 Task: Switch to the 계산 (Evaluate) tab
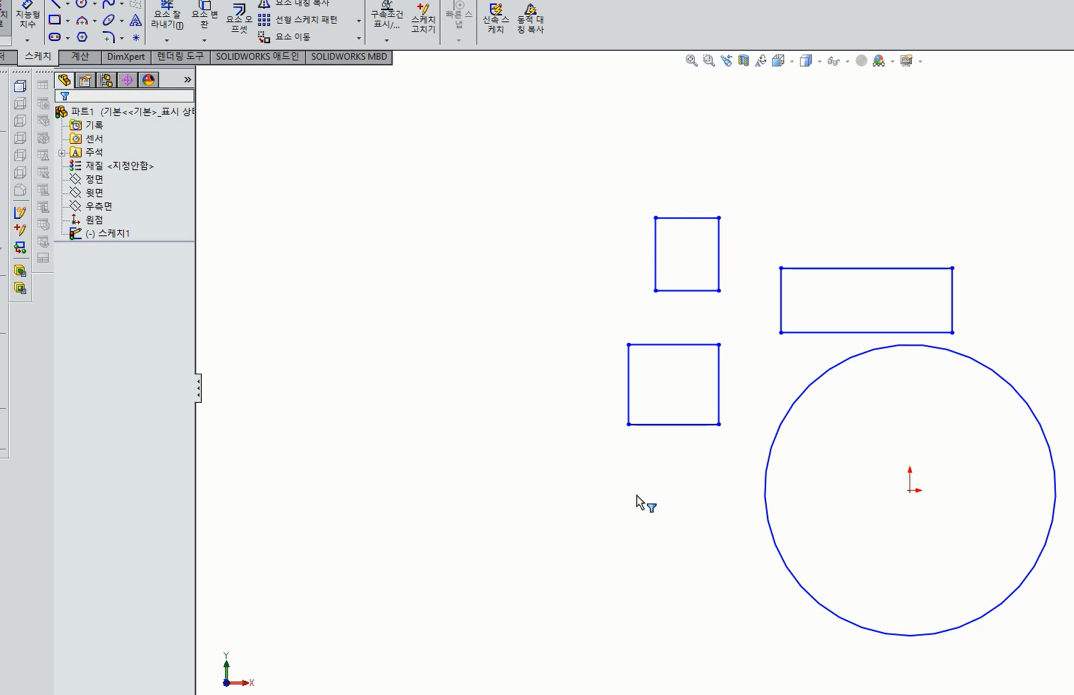click(x=80, y=57)
